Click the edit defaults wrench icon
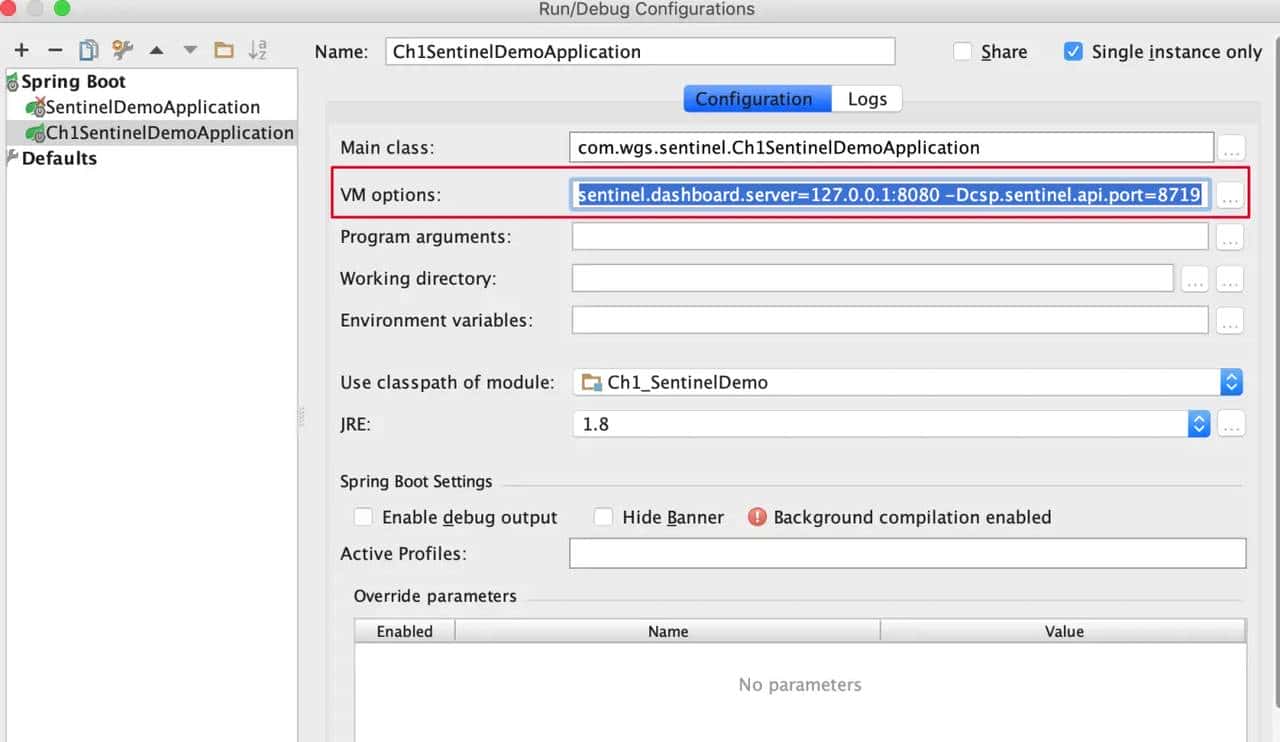The width and height of the screenshot is (1280, 742). coord(122,50)
